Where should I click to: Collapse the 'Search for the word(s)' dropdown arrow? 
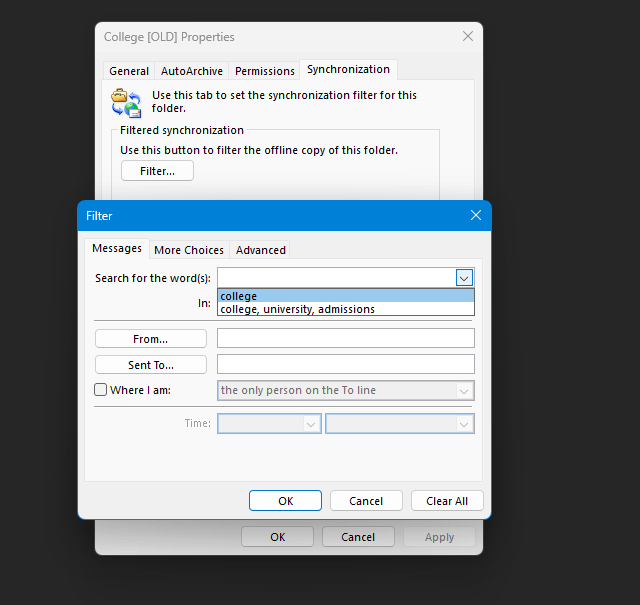[464, 278]
